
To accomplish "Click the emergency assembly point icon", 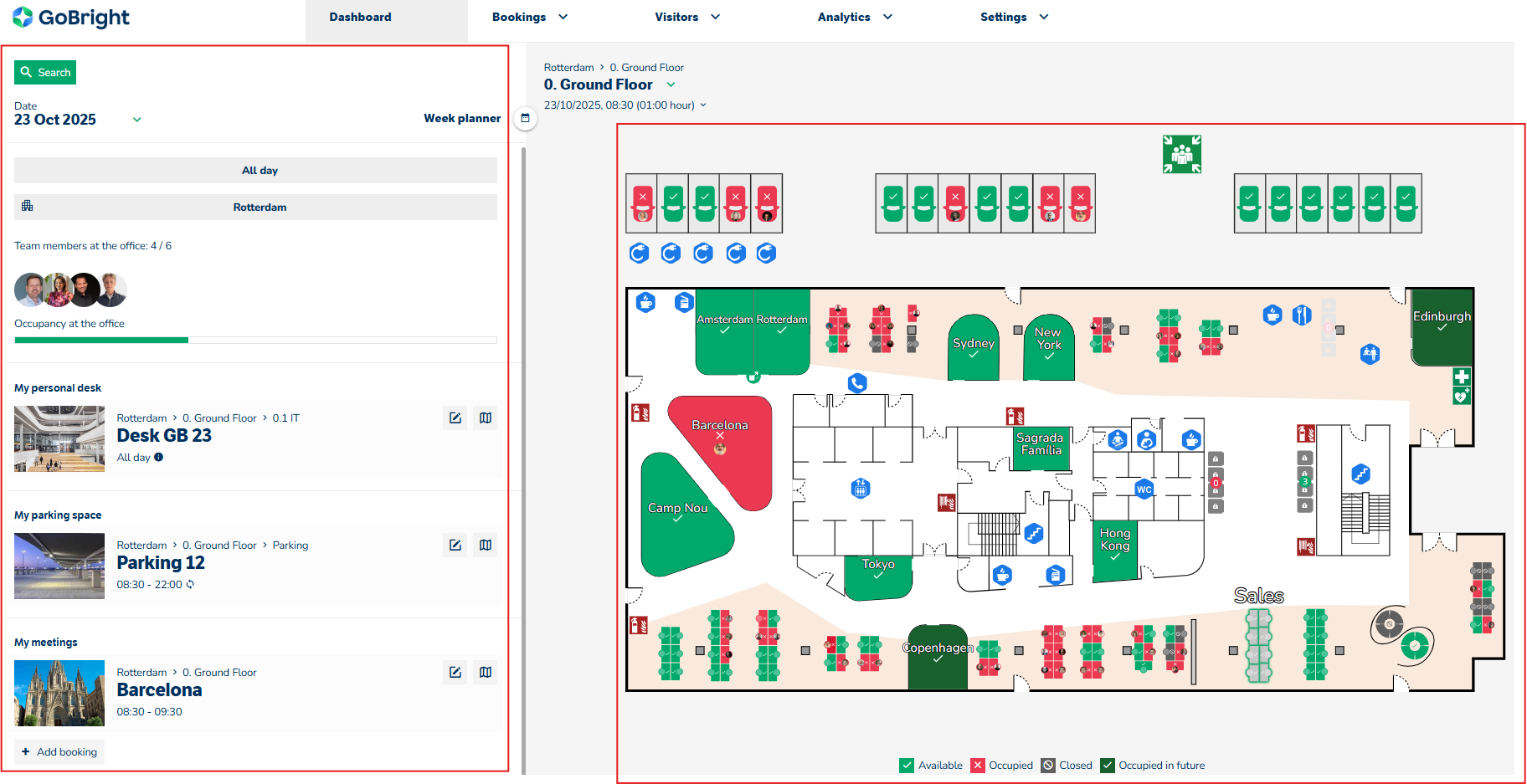I will click(x=1181, y=155).
